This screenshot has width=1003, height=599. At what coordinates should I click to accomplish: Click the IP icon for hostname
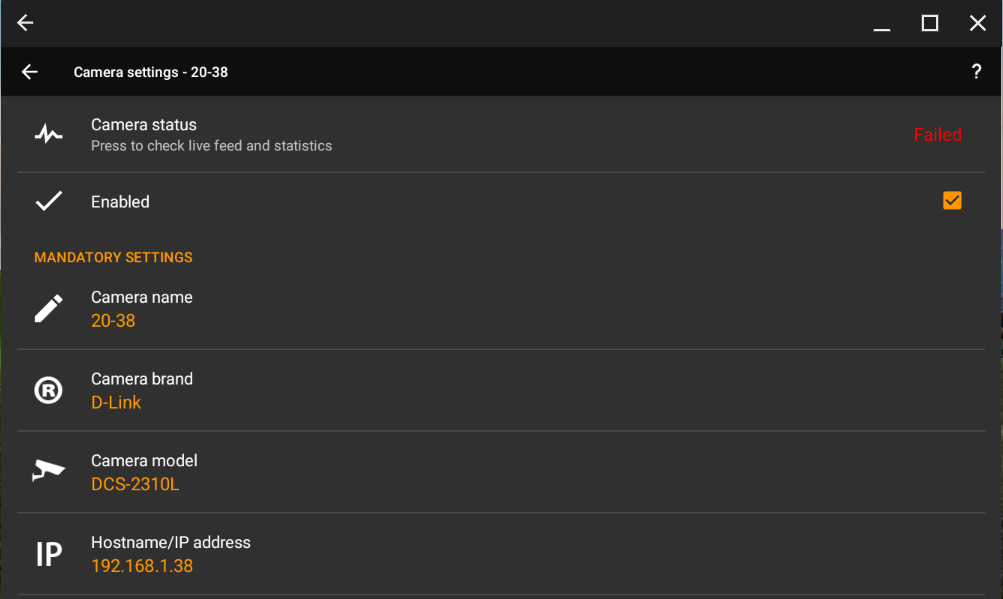coord(49,554)
